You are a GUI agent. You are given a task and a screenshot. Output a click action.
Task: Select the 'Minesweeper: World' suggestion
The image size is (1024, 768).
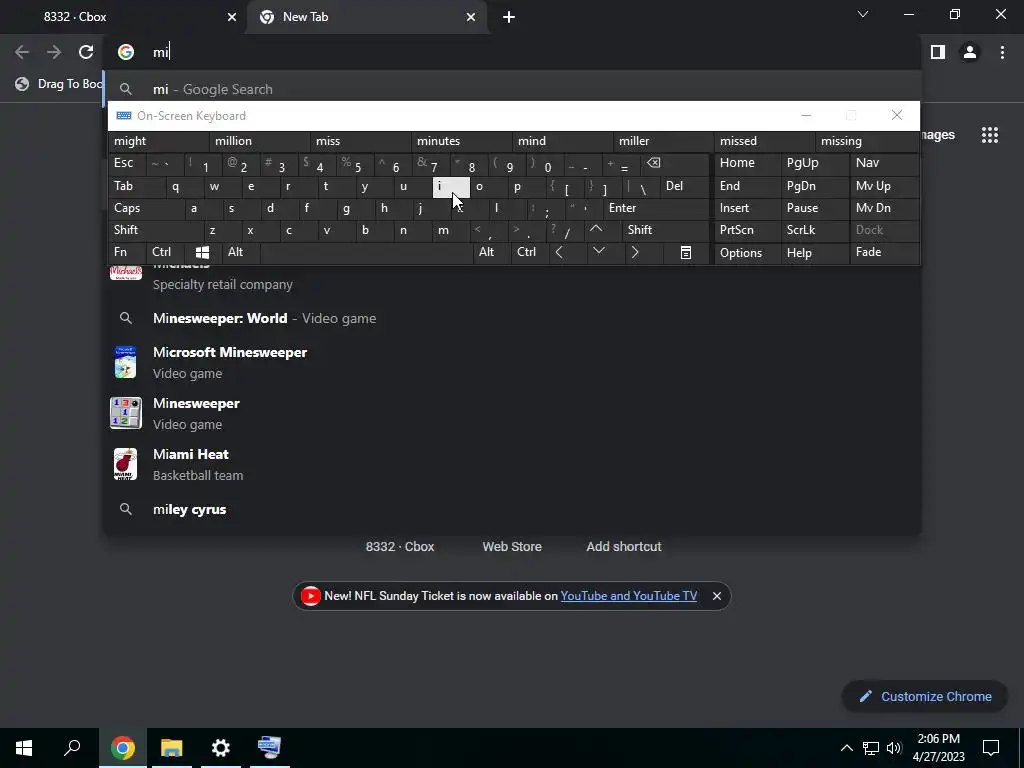tap(513, 318)
